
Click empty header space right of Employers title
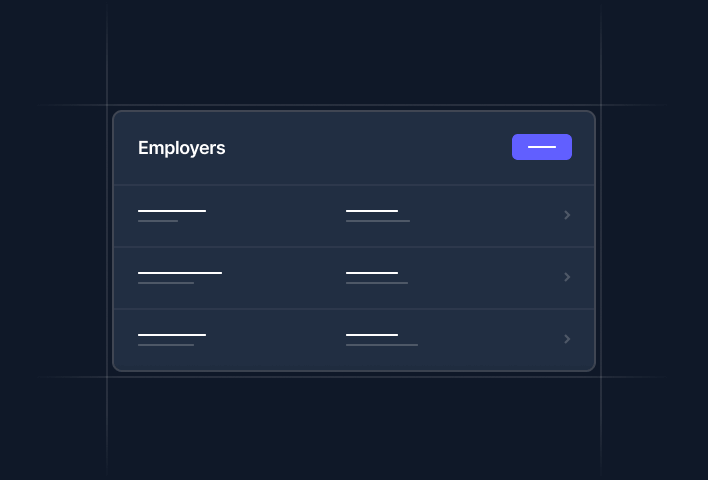370,148
